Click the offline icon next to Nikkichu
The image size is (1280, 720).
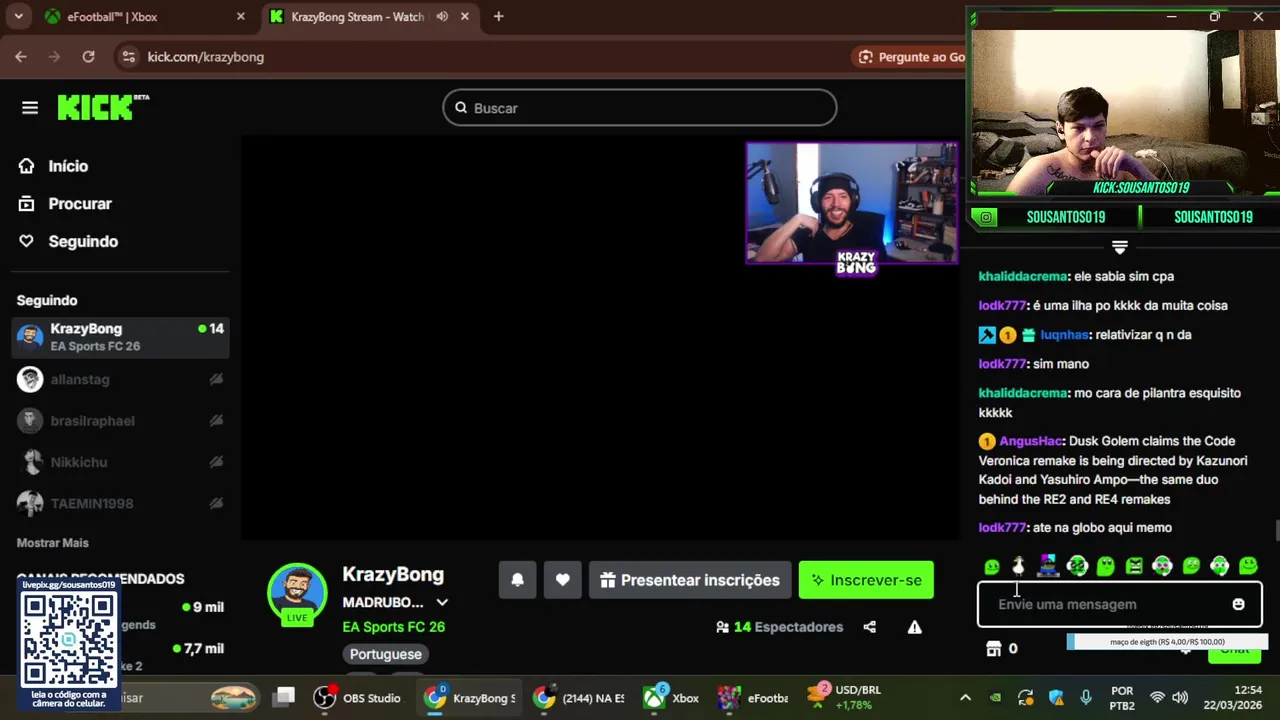click(216, 462)
